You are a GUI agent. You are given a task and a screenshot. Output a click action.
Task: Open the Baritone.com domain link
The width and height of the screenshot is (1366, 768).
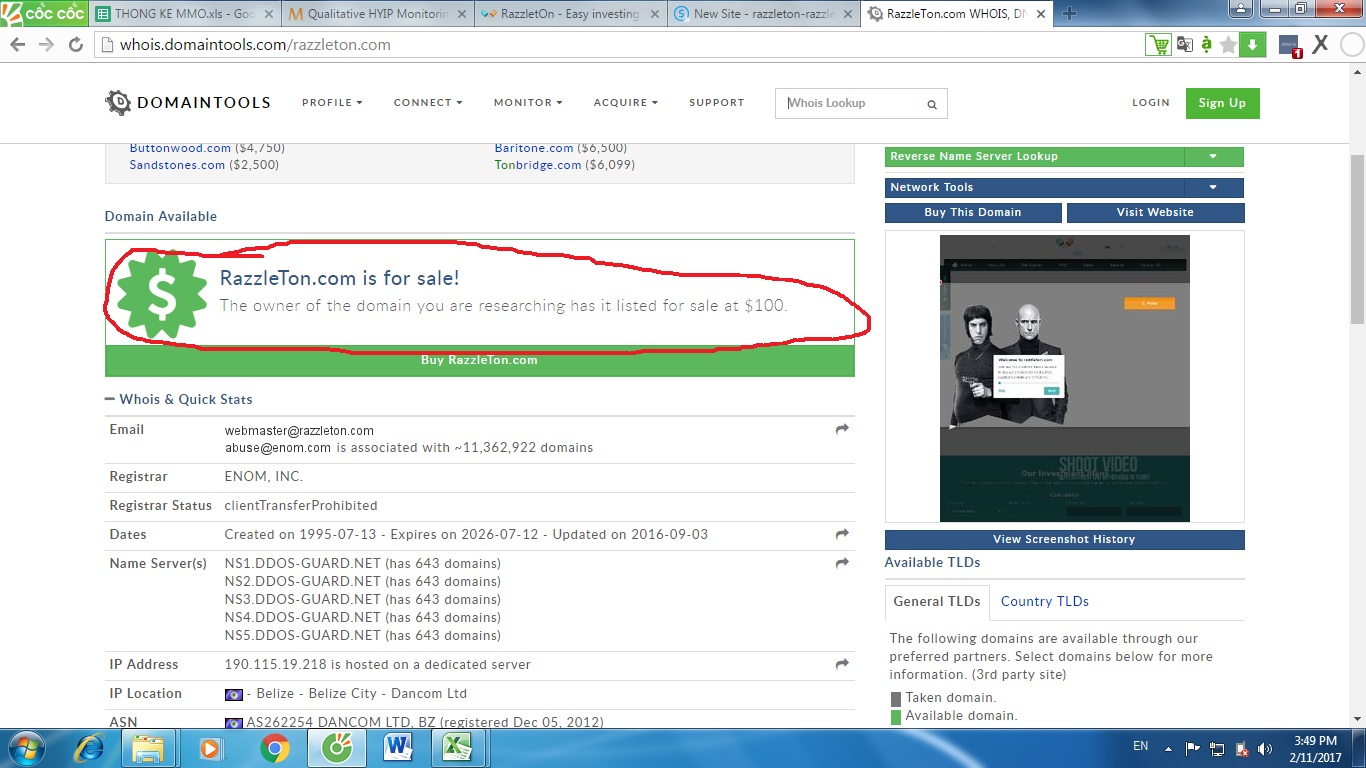(534, 148)
